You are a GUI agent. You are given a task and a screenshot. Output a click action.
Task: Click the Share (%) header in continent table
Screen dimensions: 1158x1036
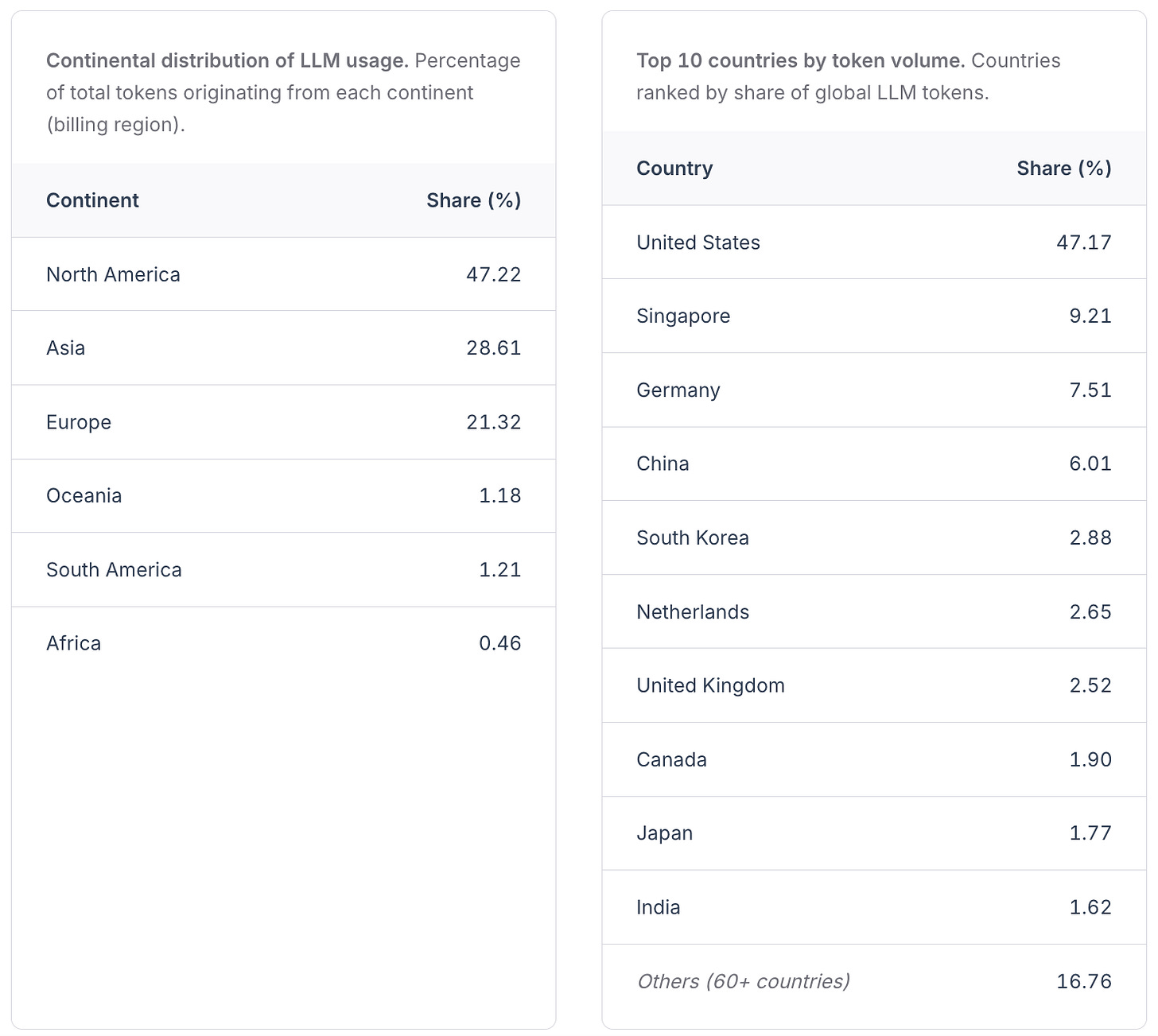click(473, 200)
